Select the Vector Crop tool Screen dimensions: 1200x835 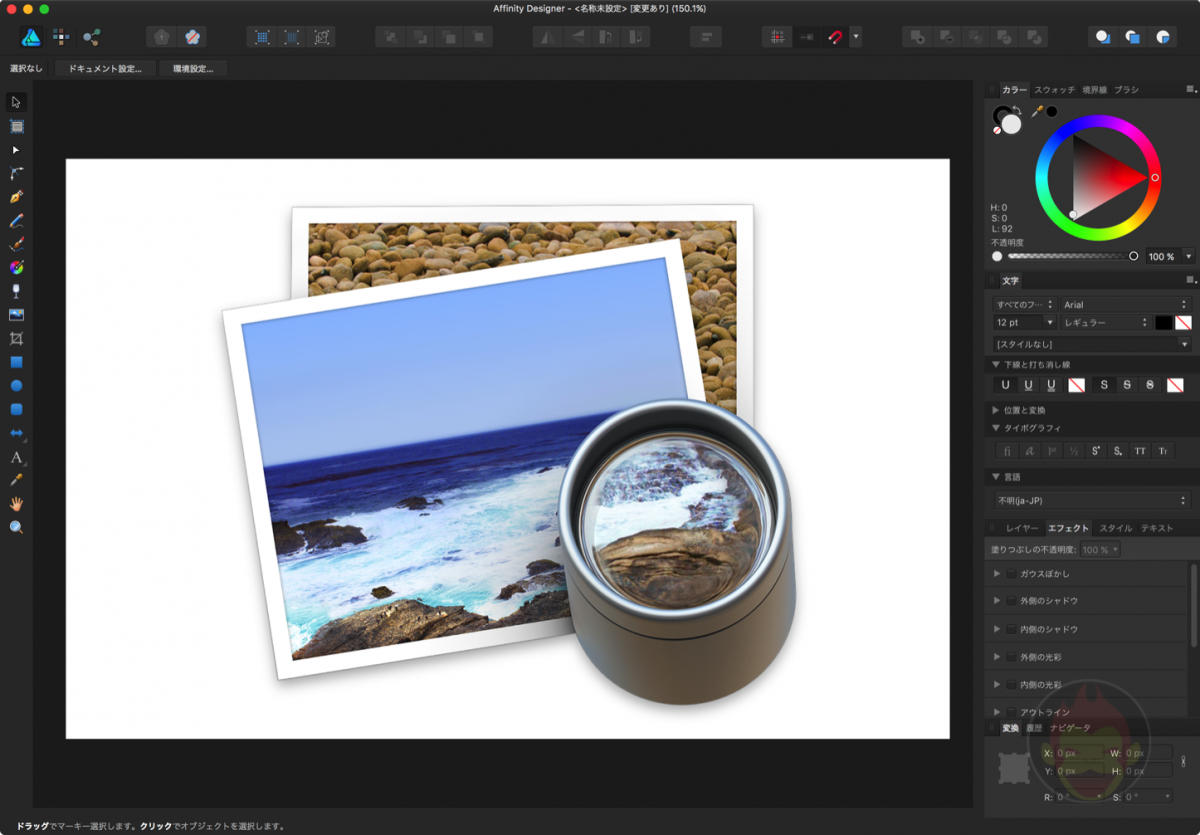(x=16, y=338)
